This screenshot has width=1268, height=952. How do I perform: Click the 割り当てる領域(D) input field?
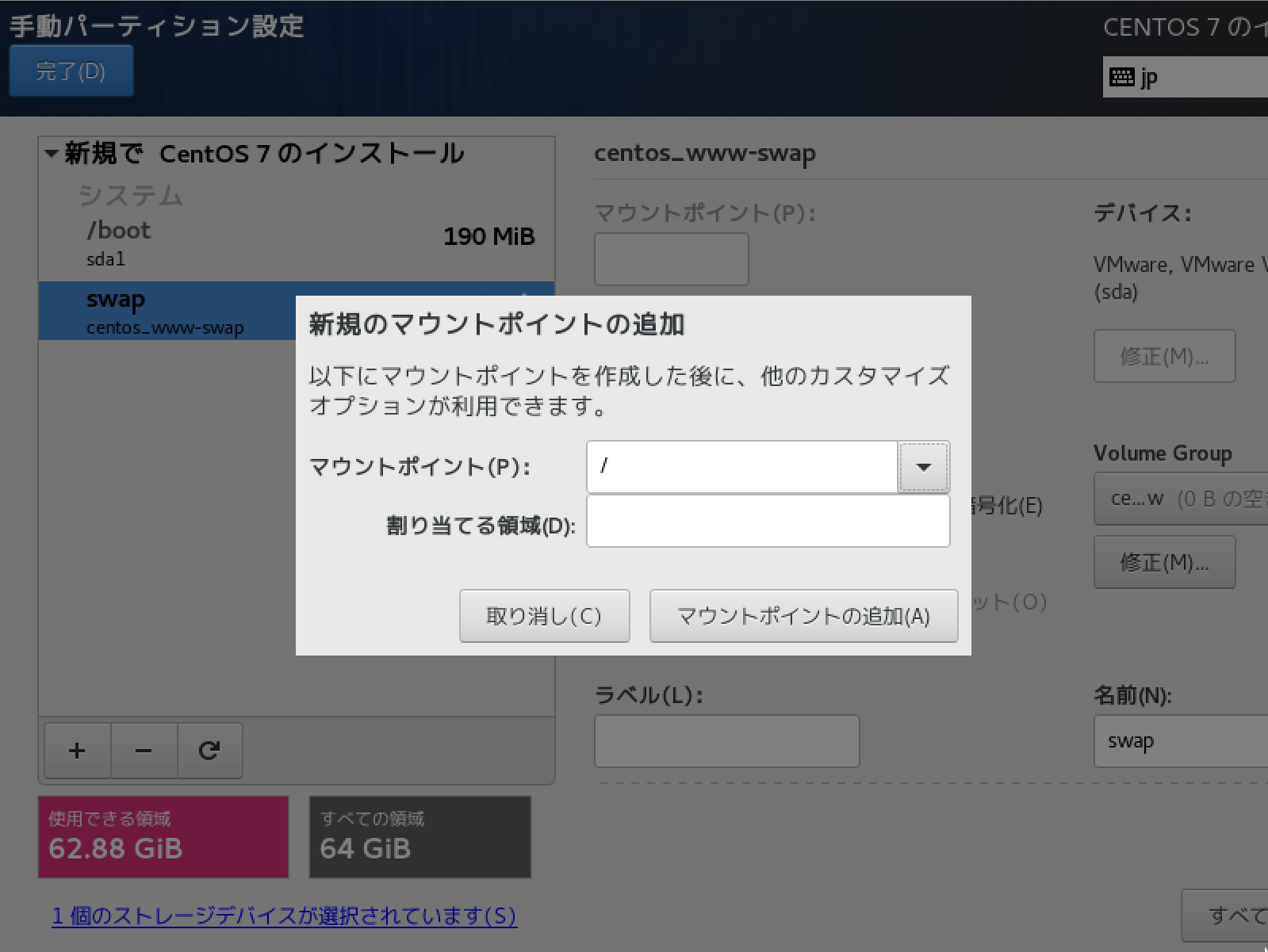(768, 522)
